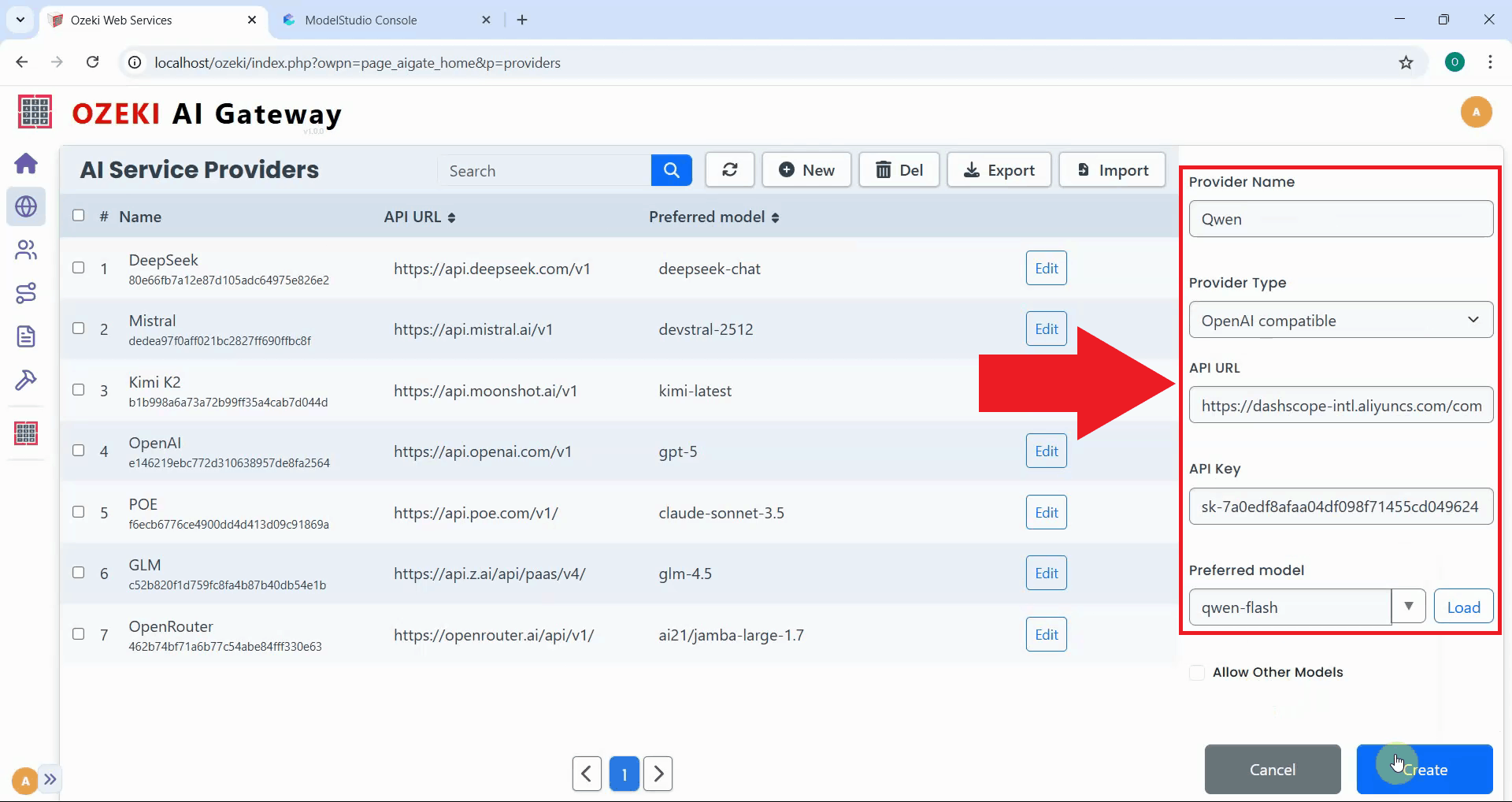Screen dimensions: 1512x802
Task: Expand the Preferred model dropdown arrow
Action: click(1408, 607)
